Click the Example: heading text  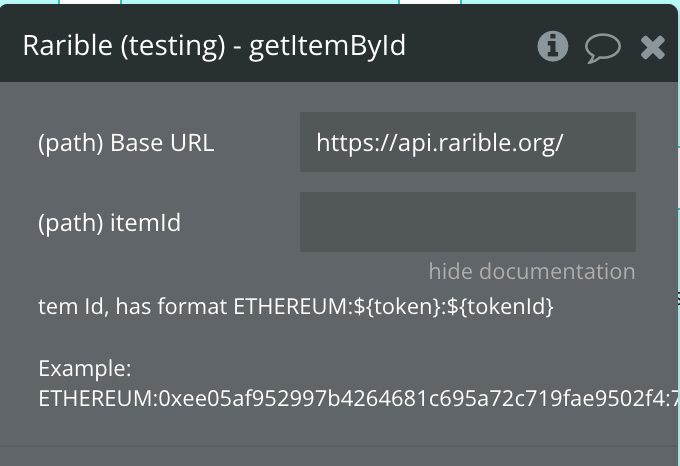pos(85,369)
